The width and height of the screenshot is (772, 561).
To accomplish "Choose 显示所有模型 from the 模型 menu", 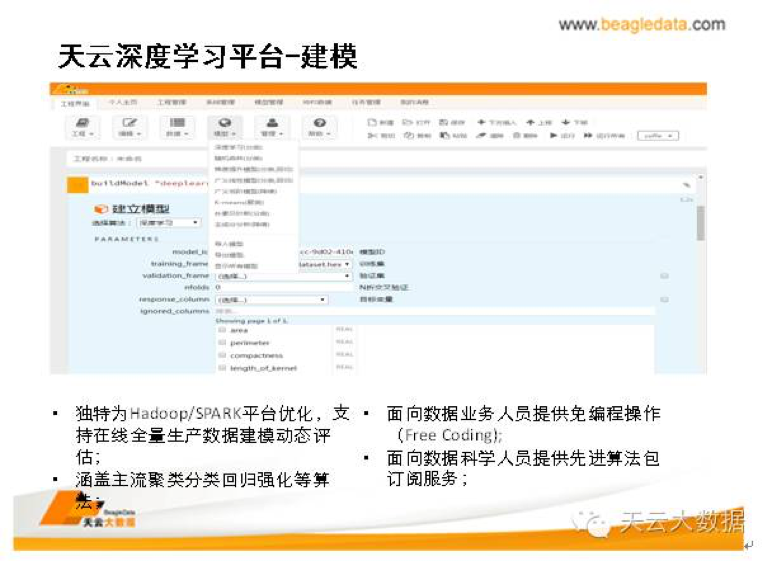I will (236, 266).
